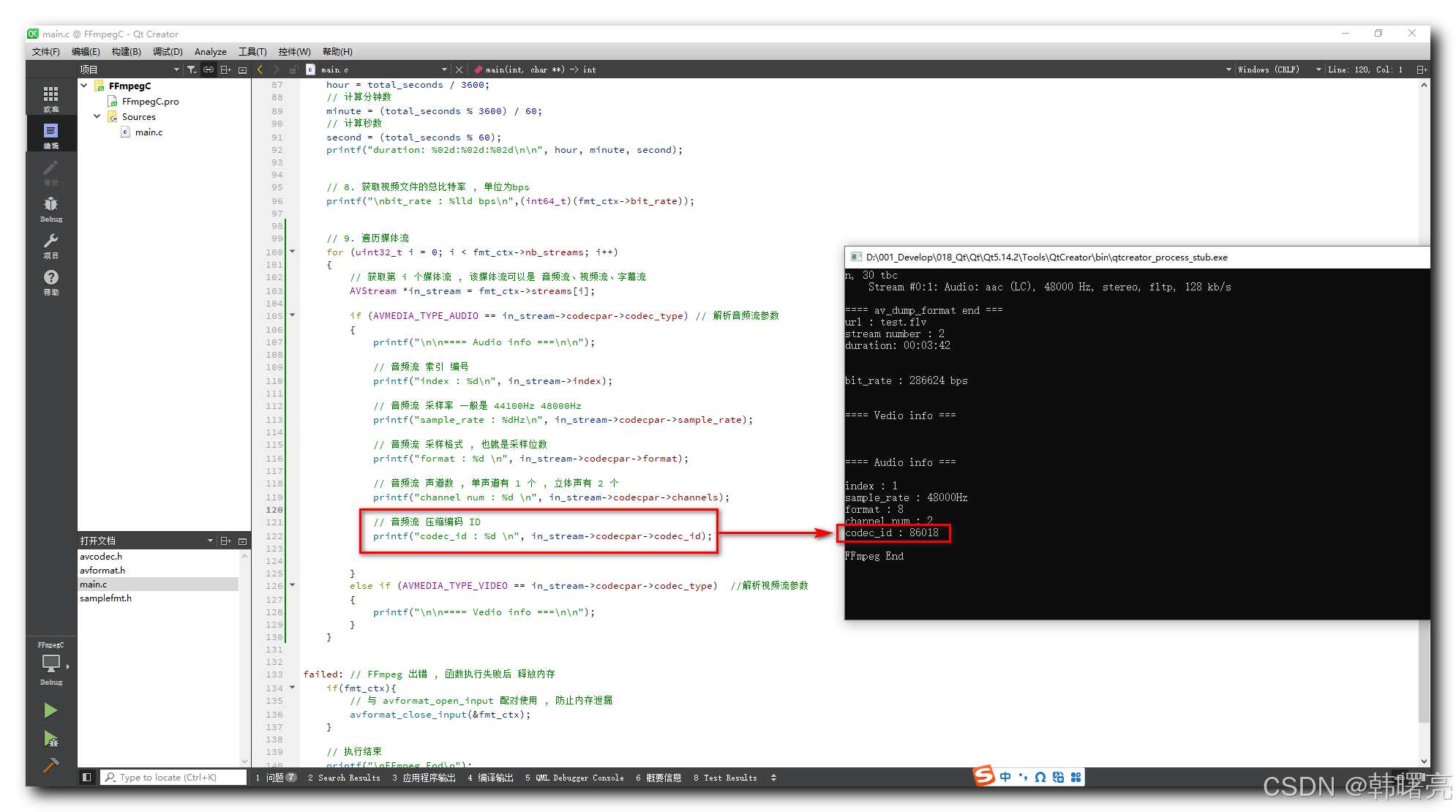Open the 问题 issues output pane
The width and height of the screenshot is (1456, 812).
[275, 778]
